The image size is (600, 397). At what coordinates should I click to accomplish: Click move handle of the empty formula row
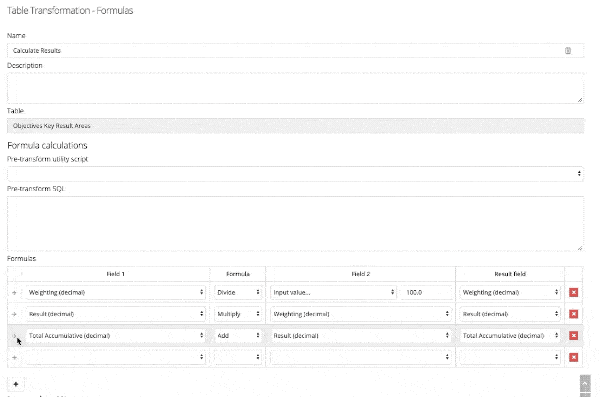[14, 357]
